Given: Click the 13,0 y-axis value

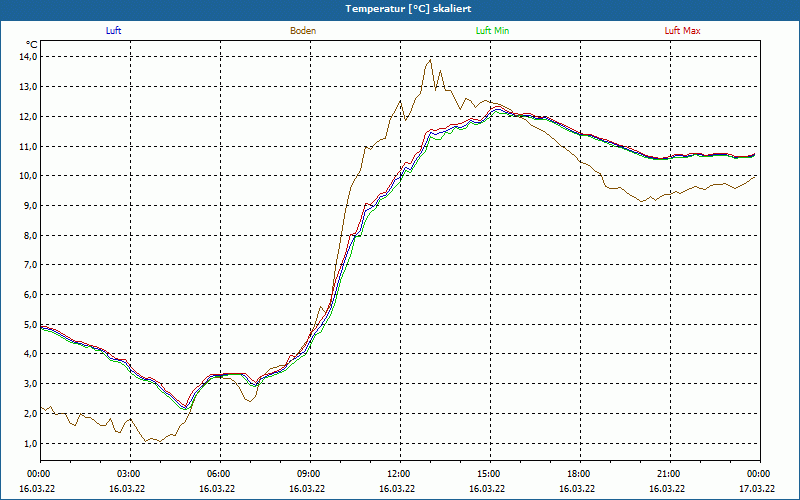Looking at the screenshot, I should (x=29, y=87).
